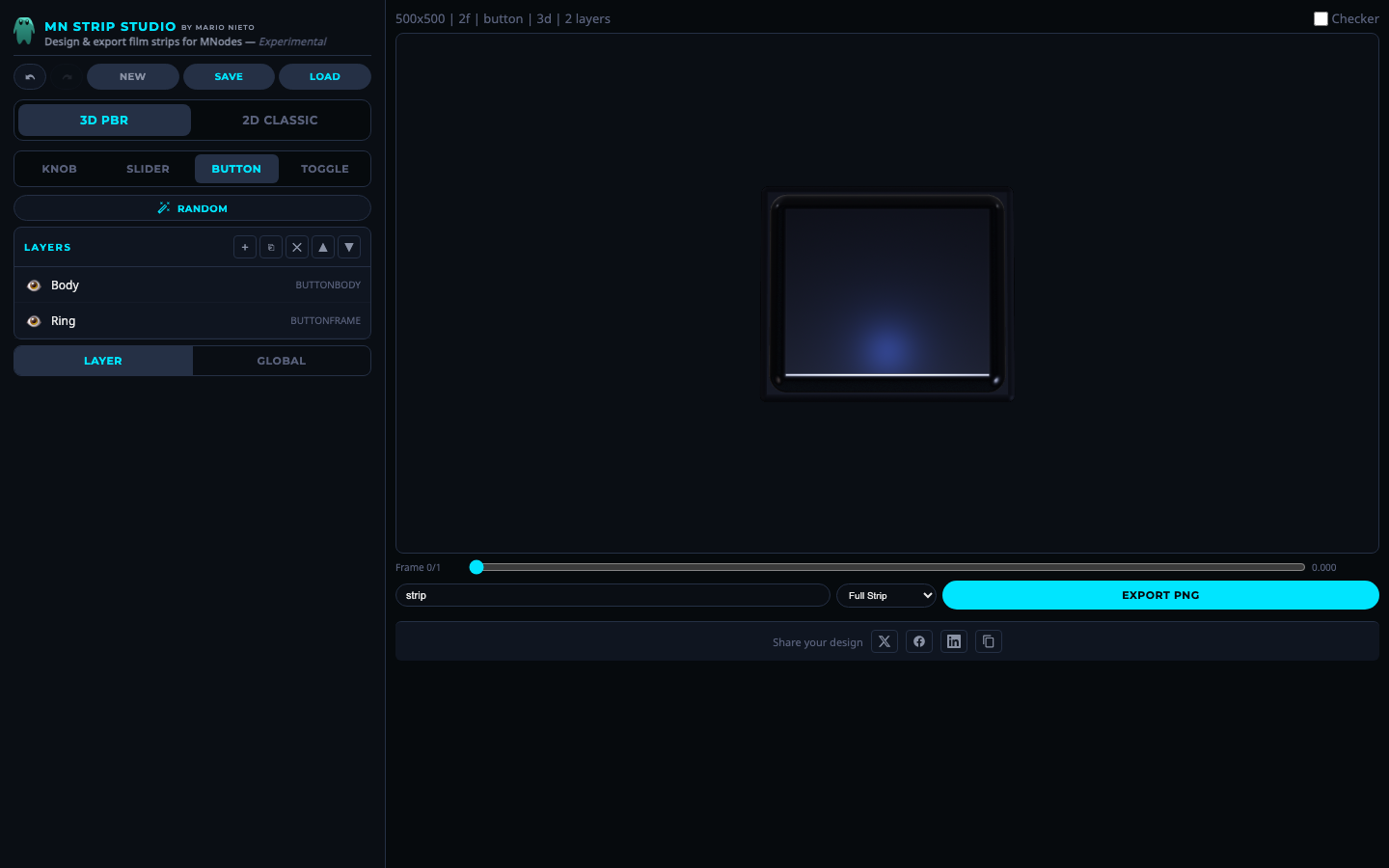Toggle visibility of the Ring layer
The width and height of the screenshot is (1389, 868).
click(x=34, y=321)
